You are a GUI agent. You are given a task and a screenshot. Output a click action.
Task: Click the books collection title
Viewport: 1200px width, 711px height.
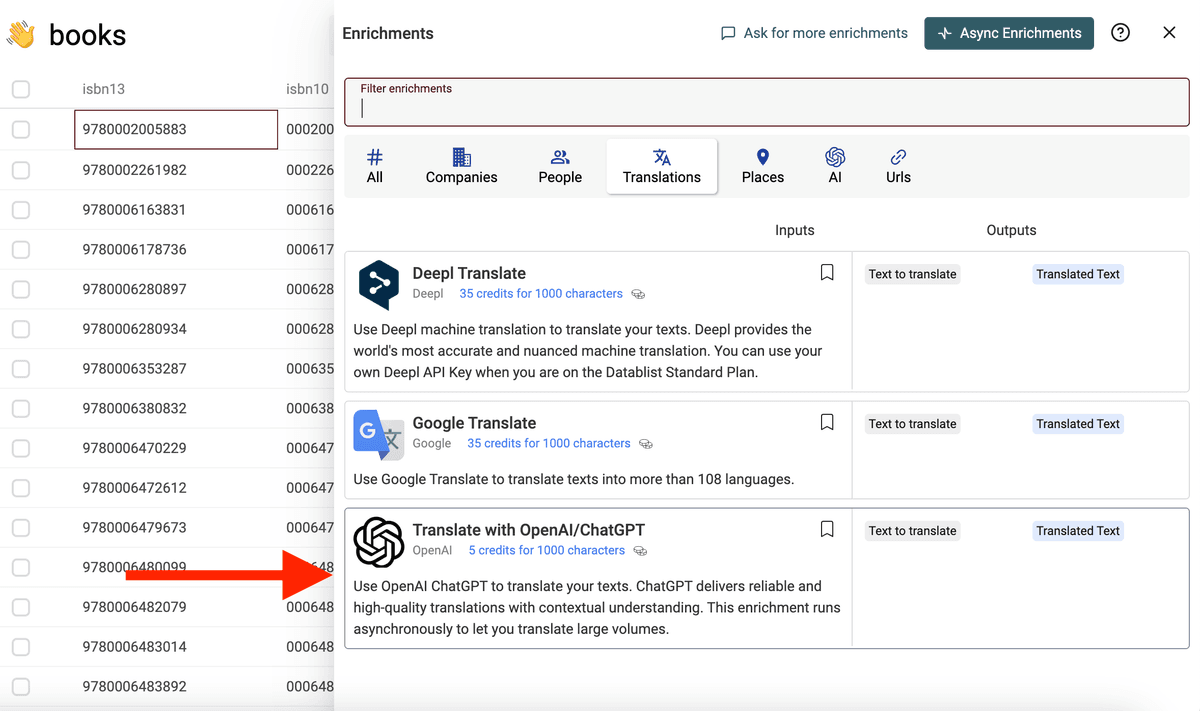[88, 35]
